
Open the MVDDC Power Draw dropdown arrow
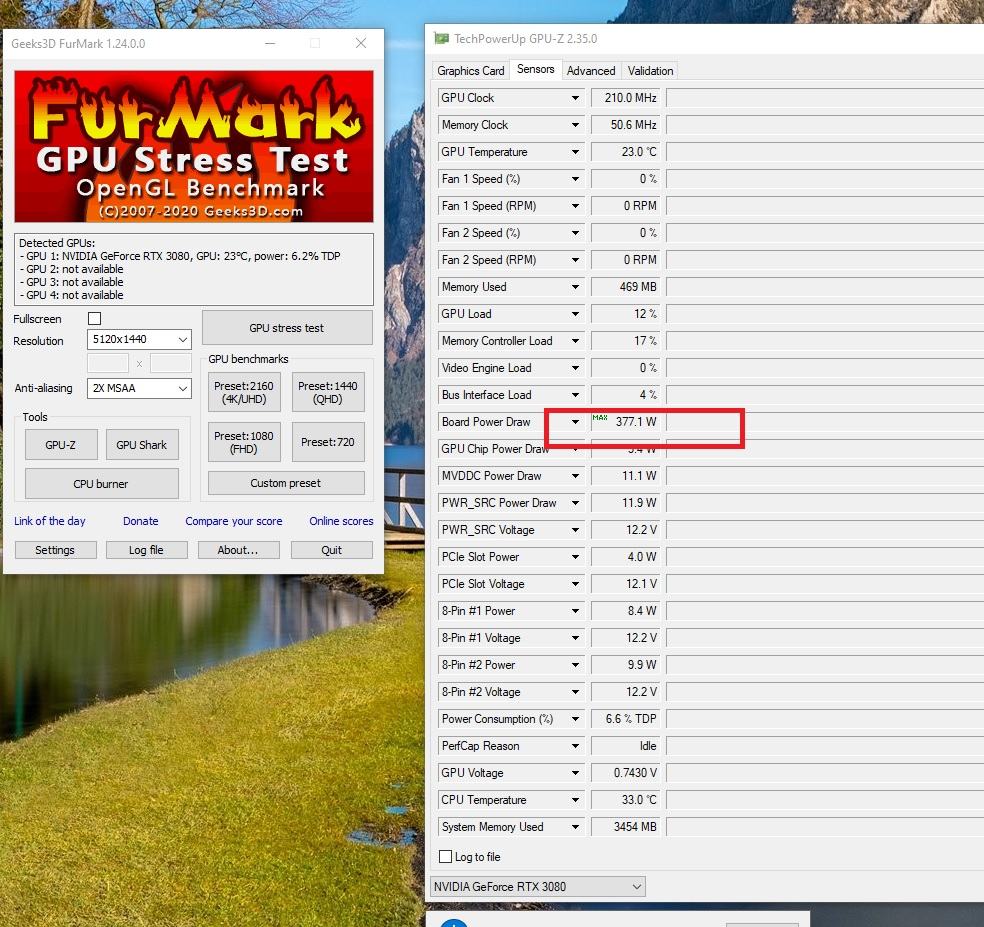pyautogui.click(x=575, y=476)
